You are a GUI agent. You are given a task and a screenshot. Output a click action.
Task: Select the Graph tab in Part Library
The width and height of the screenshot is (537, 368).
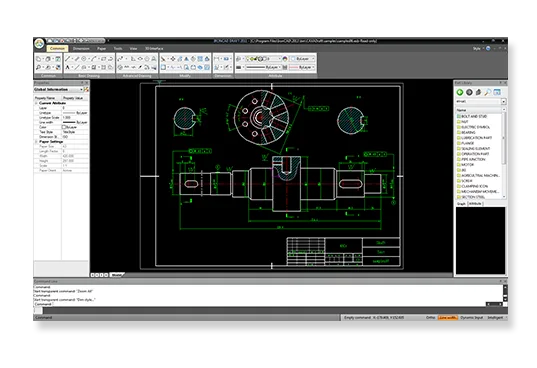(461, 204)
